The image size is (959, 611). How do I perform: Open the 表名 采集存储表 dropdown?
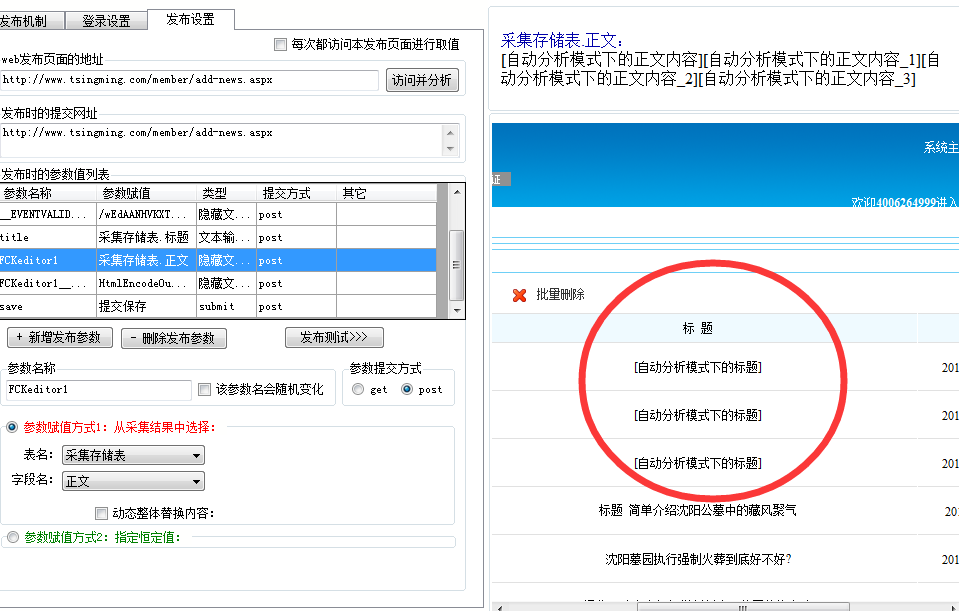tap(134, 455)
